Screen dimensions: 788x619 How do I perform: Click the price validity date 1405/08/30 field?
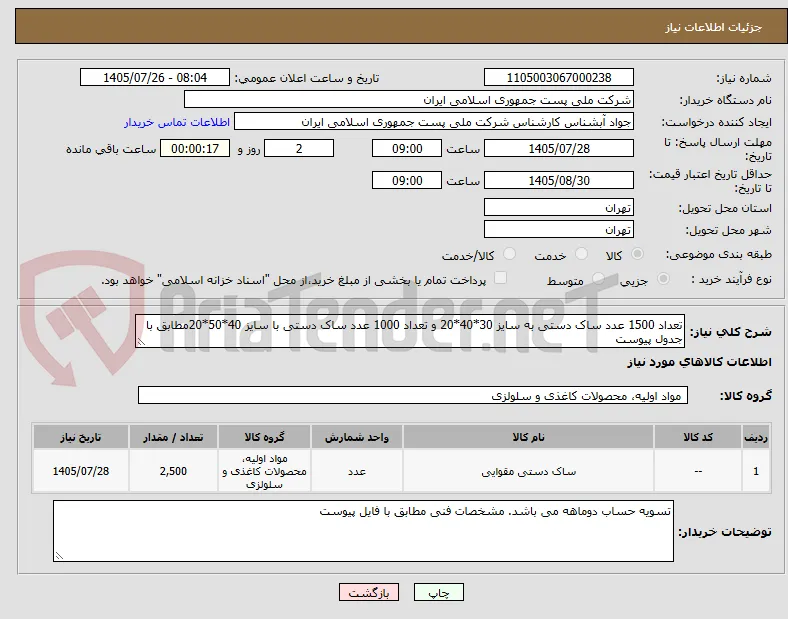(x=559, y=180)
